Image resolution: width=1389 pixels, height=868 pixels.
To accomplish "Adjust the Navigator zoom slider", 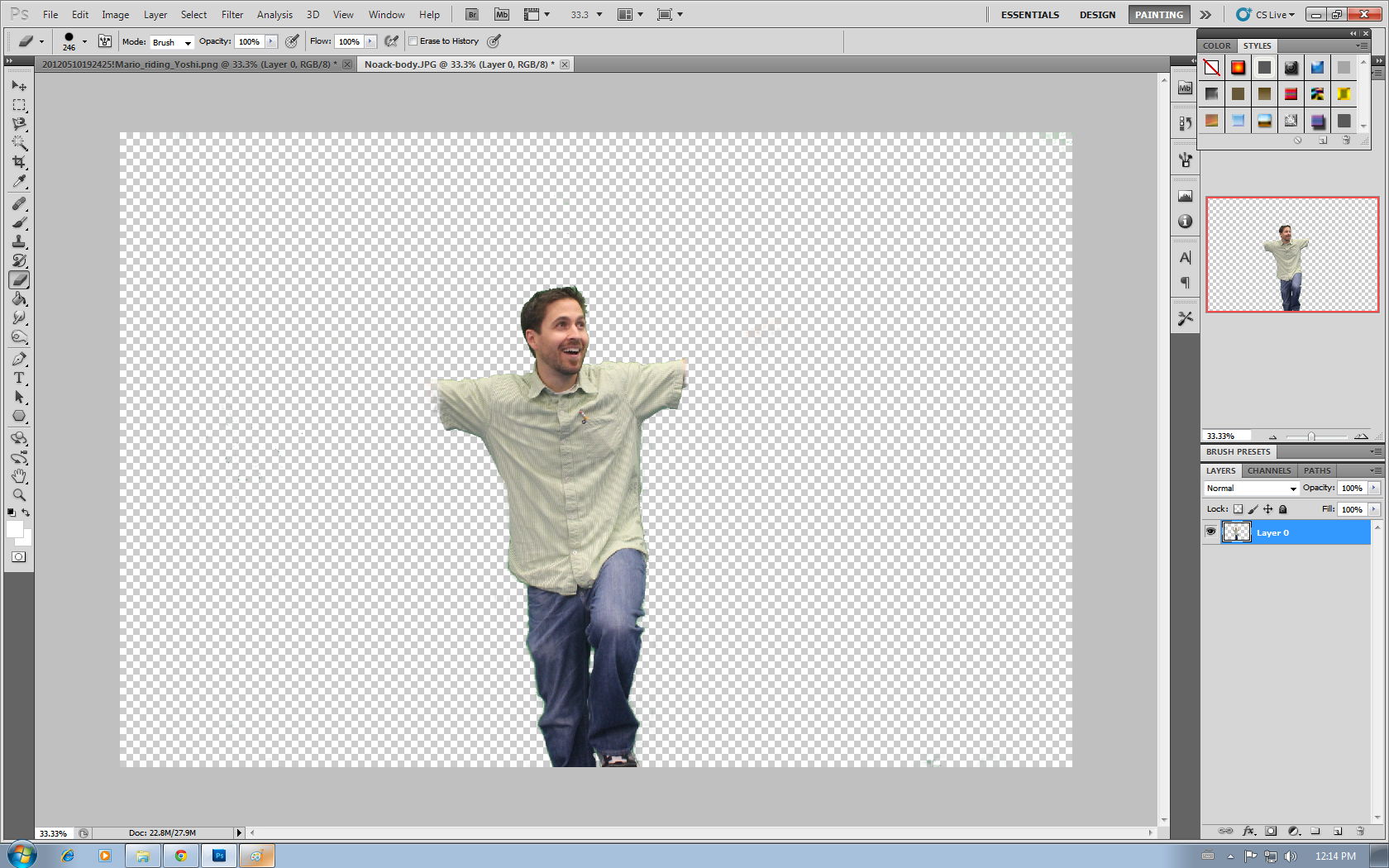I will point(1311,436).
